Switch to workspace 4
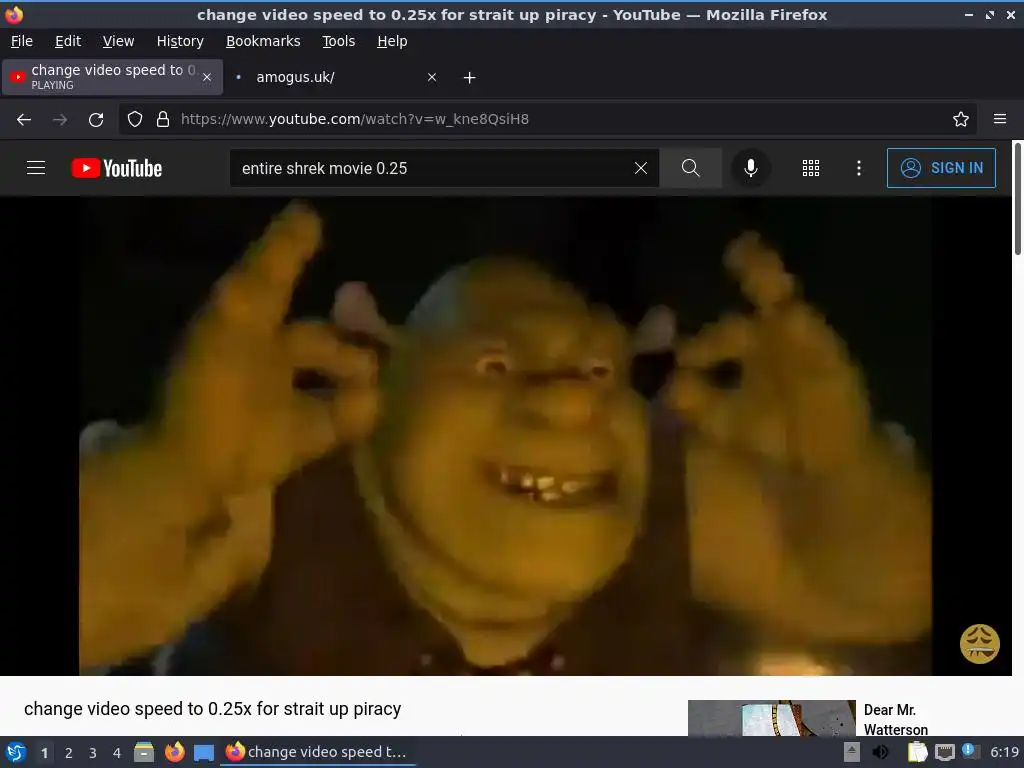Image resolution: width=1024 pixels, height=768 pixels. tap(117, 753)
